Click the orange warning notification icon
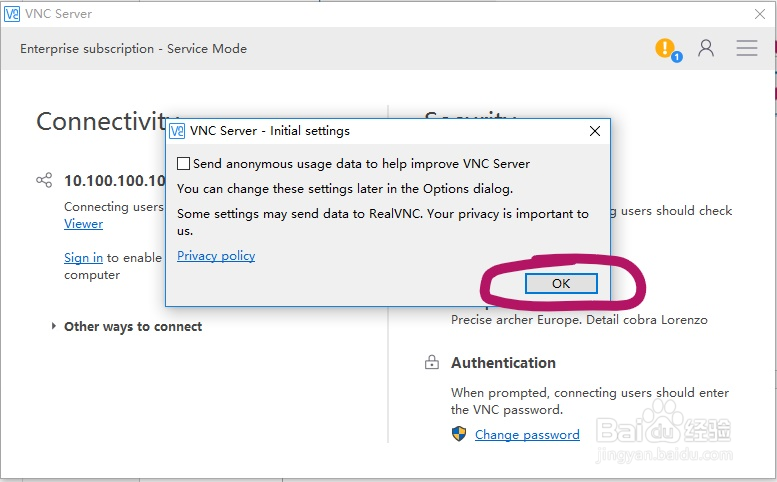This screenshot has width=777, height=482. pyautogui.click(x=665, y=48)
